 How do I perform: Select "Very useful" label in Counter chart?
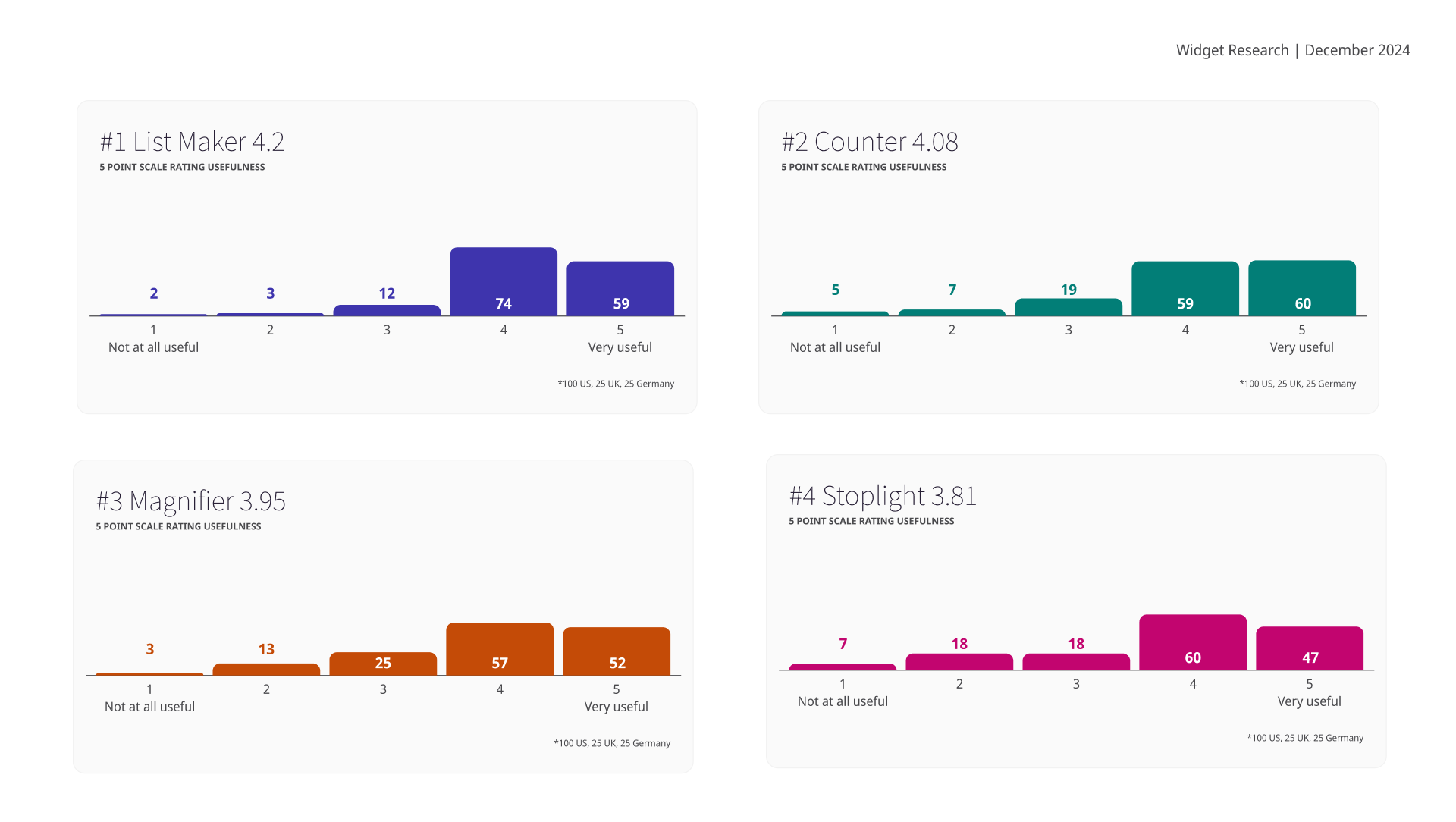(1302, 347)
